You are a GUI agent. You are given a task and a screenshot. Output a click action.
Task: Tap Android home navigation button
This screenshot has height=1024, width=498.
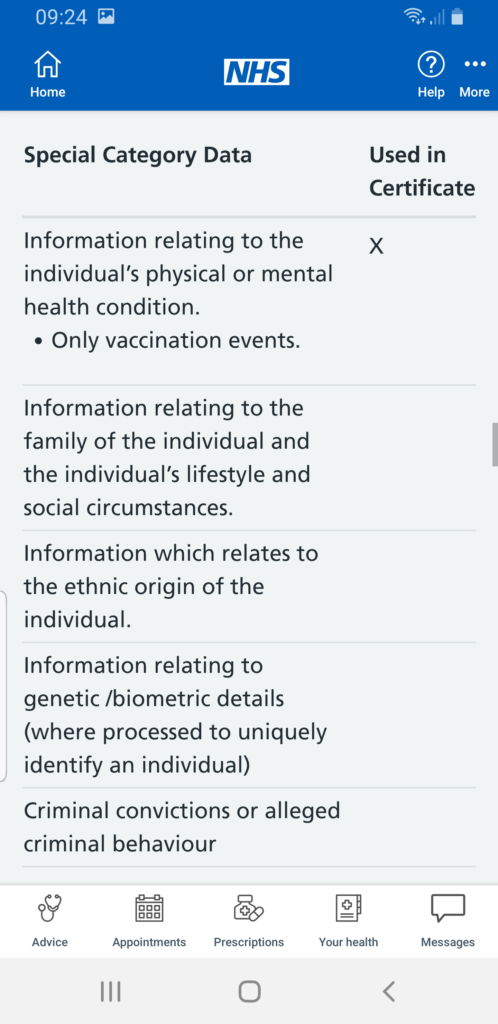(x=249, y=991)
